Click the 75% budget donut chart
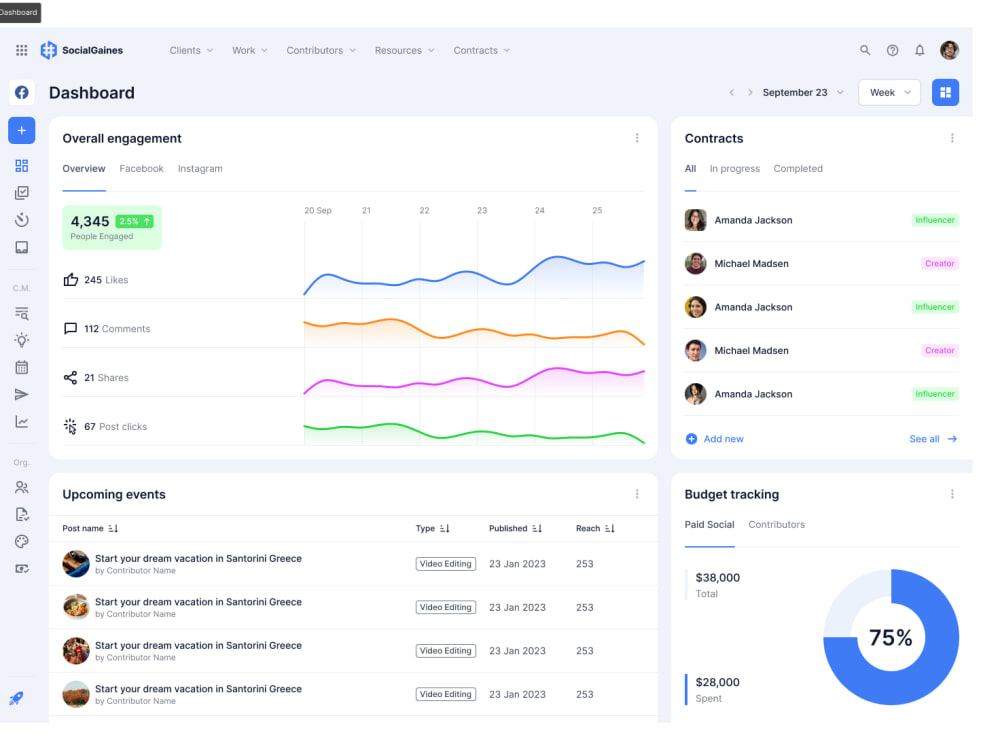1000x750 pixels. tap(891, 637)
